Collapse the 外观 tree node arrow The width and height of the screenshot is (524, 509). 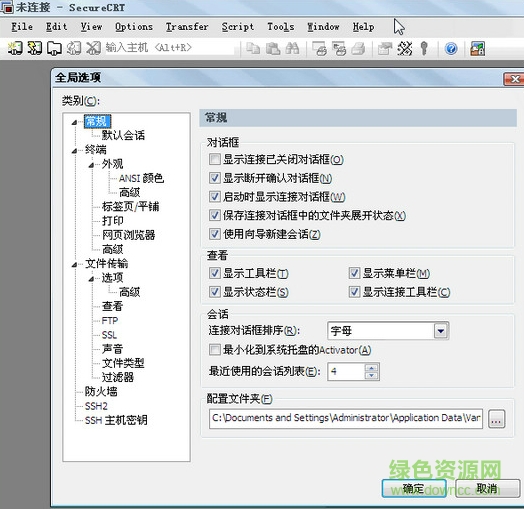pyautogui.click(x=91, y=165)
